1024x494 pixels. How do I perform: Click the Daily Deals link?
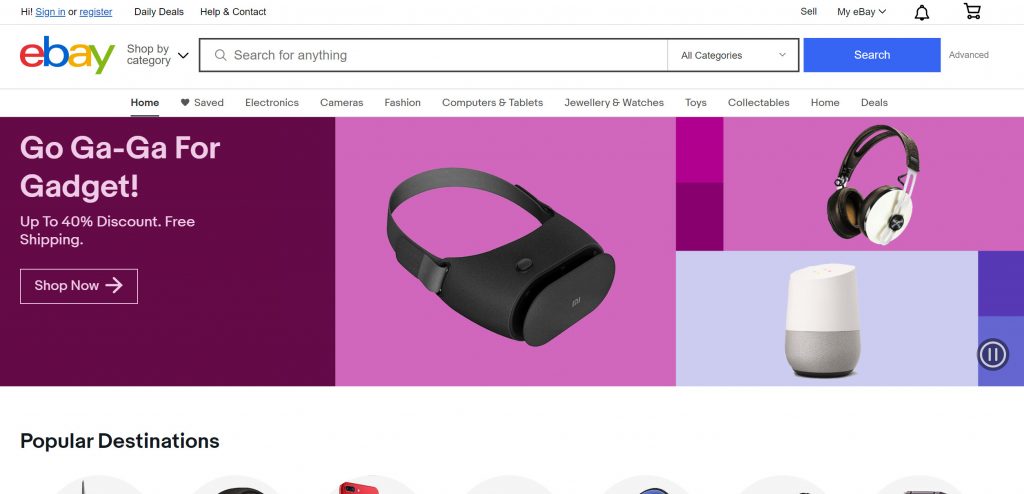[x=159, y=12]
